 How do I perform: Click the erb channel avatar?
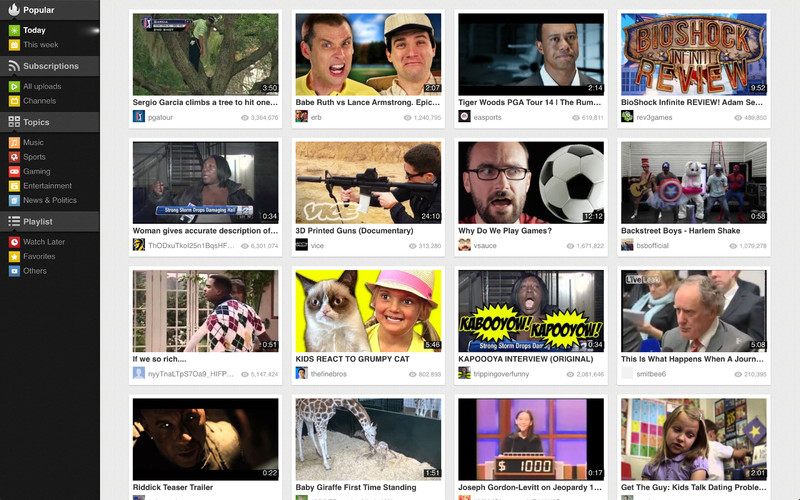302,117
